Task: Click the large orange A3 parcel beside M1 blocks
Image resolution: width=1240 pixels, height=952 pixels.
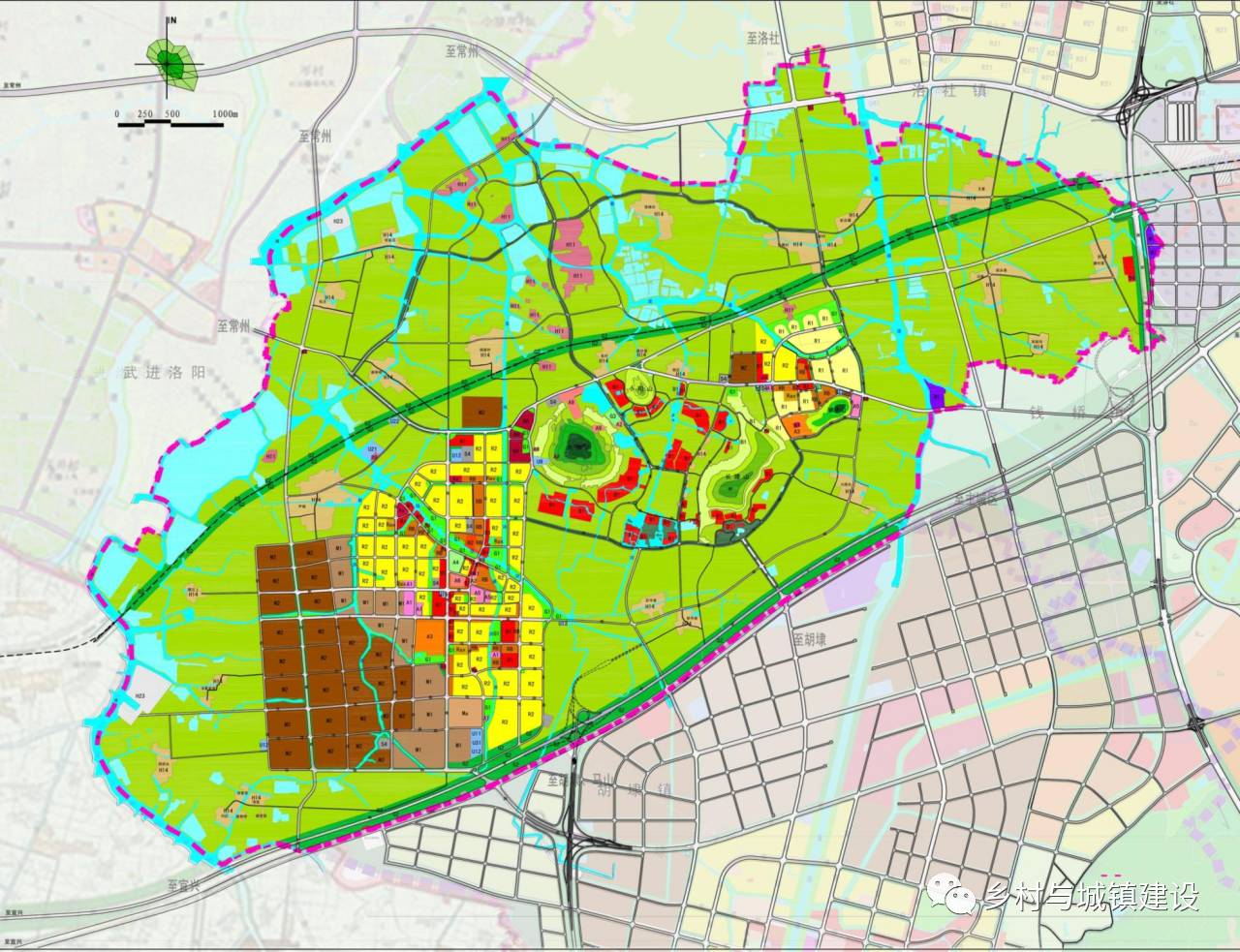Action: [429, 636]
